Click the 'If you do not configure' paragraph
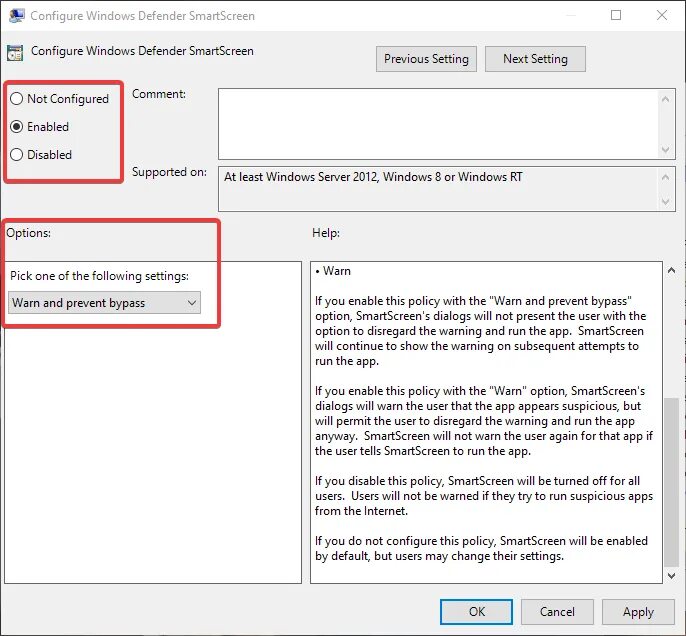Viewport: 686px width, 636px height. tap(481, 549)
